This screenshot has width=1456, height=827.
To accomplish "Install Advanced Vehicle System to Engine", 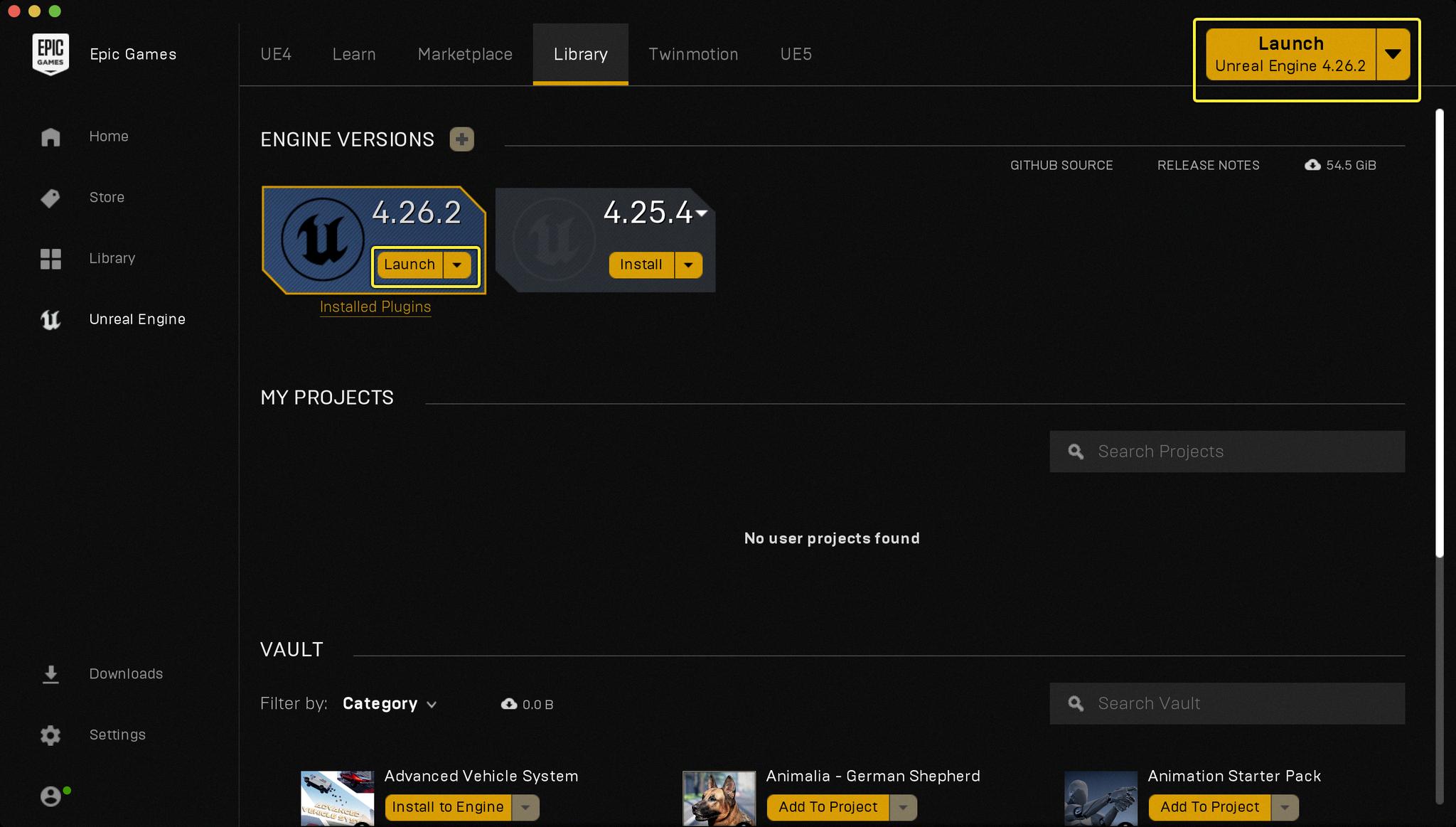I will click(448, 808).
